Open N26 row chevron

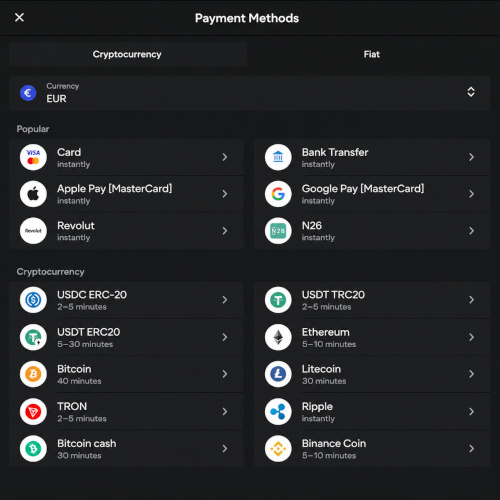(x=471, y=231)
